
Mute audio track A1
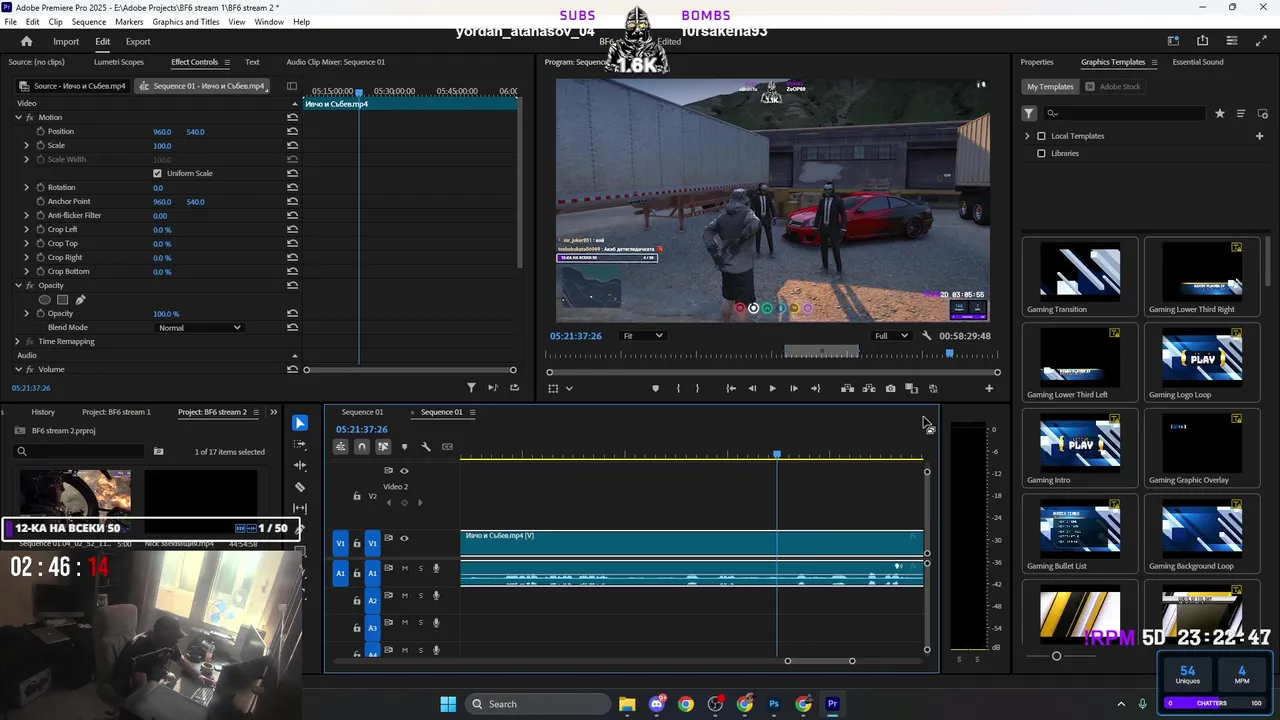(x=404, y=568)
